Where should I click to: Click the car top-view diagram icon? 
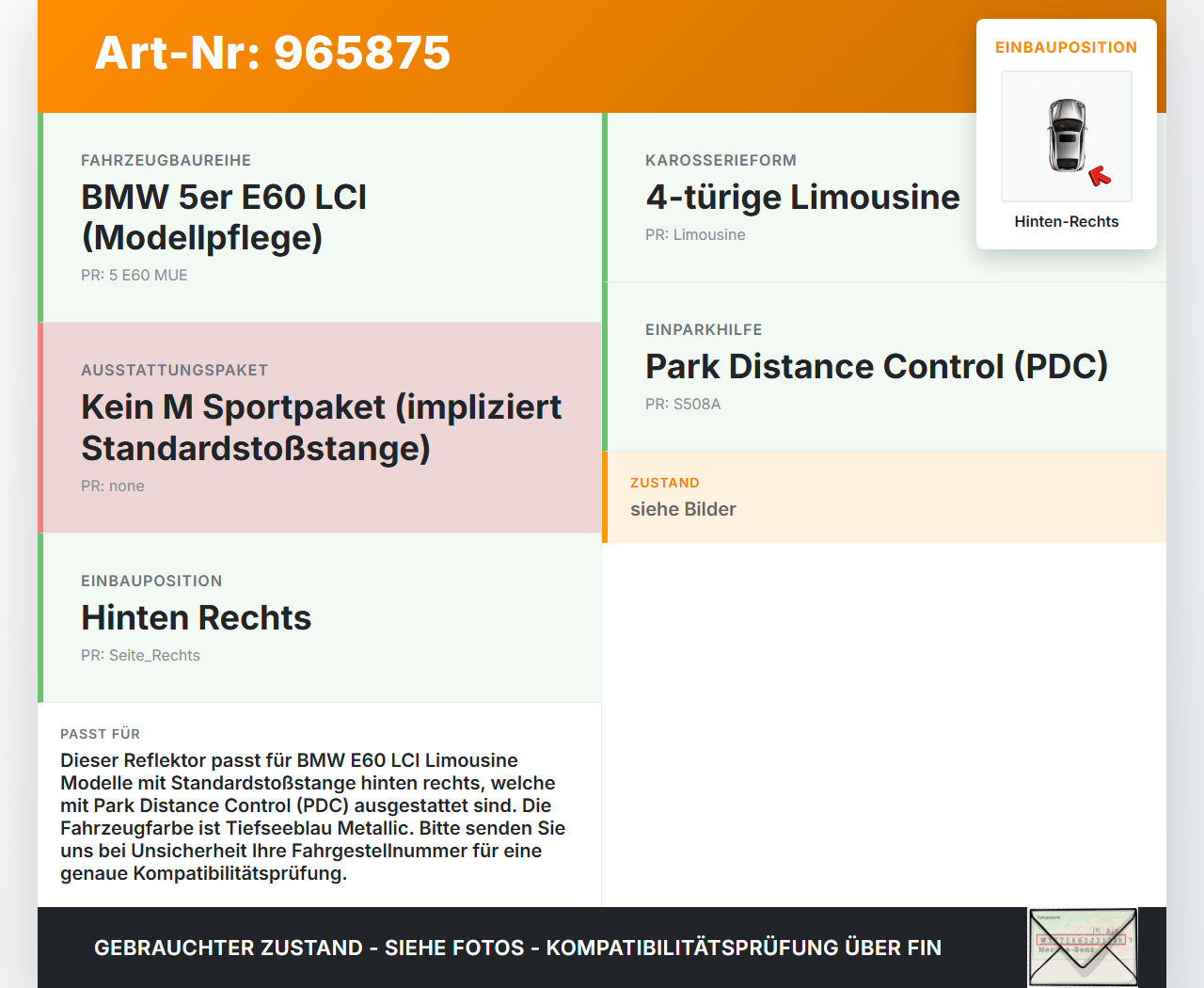point(1066,136)
